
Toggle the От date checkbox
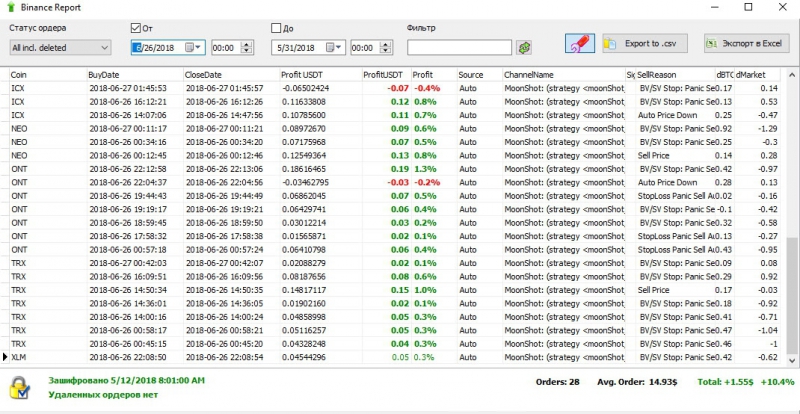[136, 28]
